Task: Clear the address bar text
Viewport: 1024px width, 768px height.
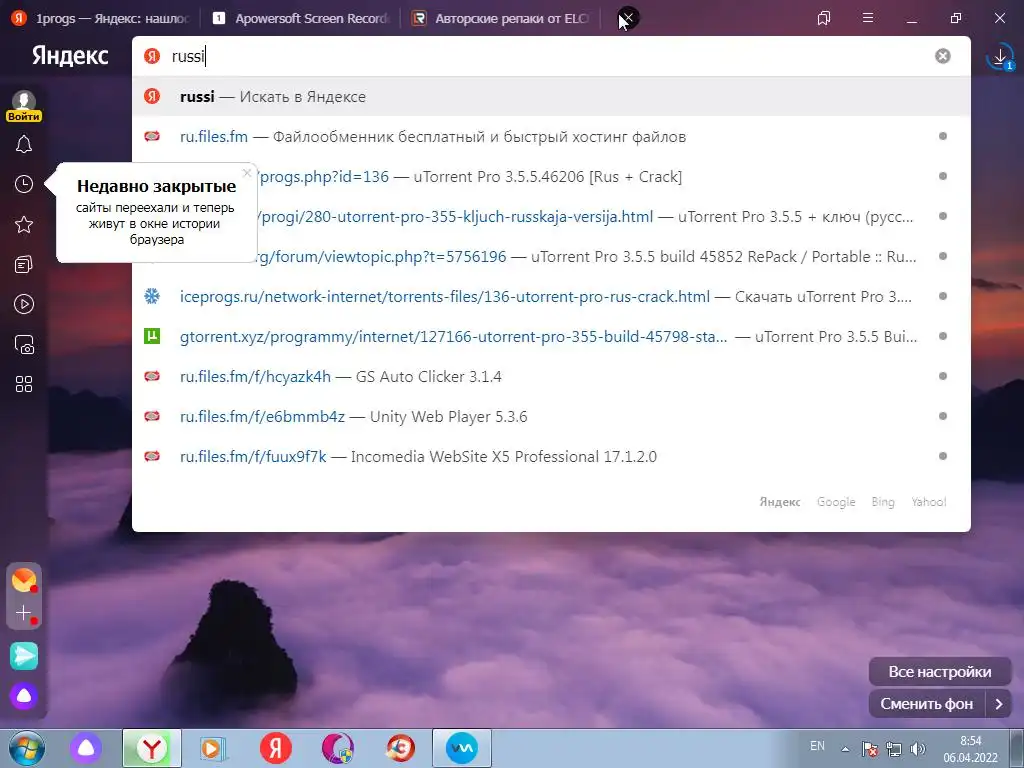Action: [x=942, y=56]
